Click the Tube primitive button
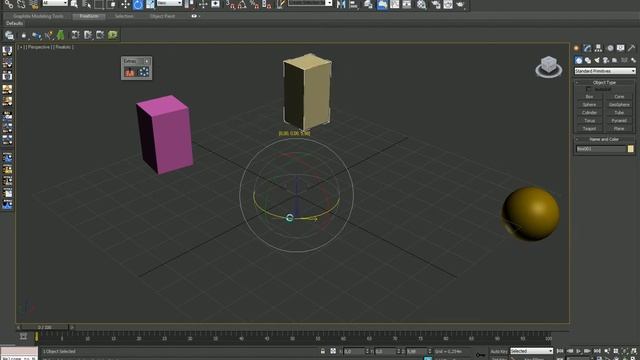 click(x=619, y=113)
